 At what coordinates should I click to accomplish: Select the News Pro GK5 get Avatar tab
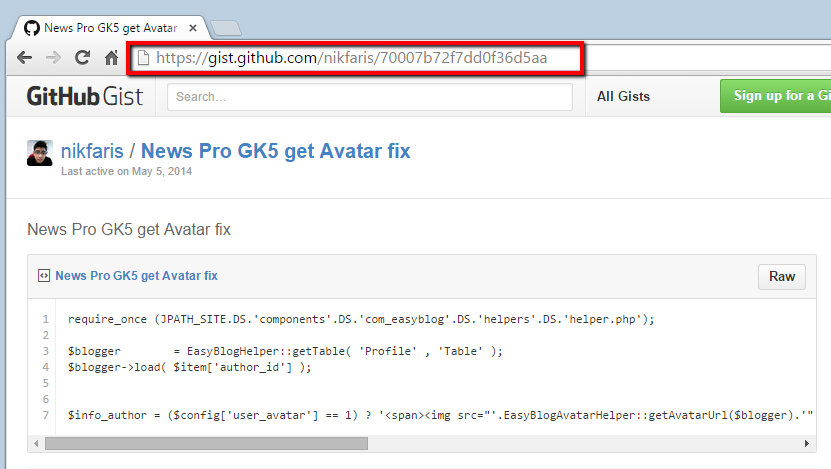(110, 28)
